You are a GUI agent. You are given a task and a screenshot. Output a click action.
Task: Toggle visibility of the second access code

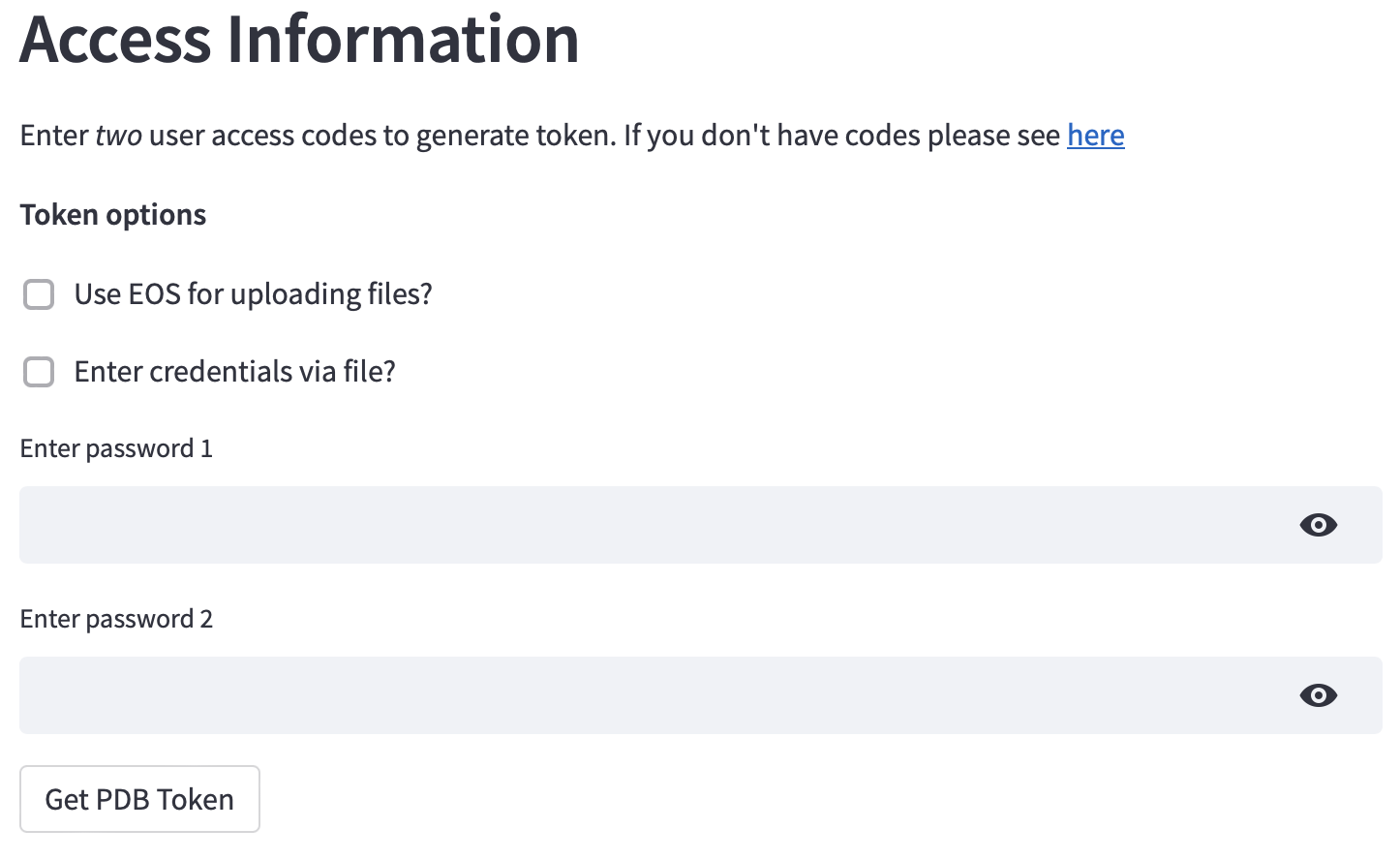(x=1319, y=695)
